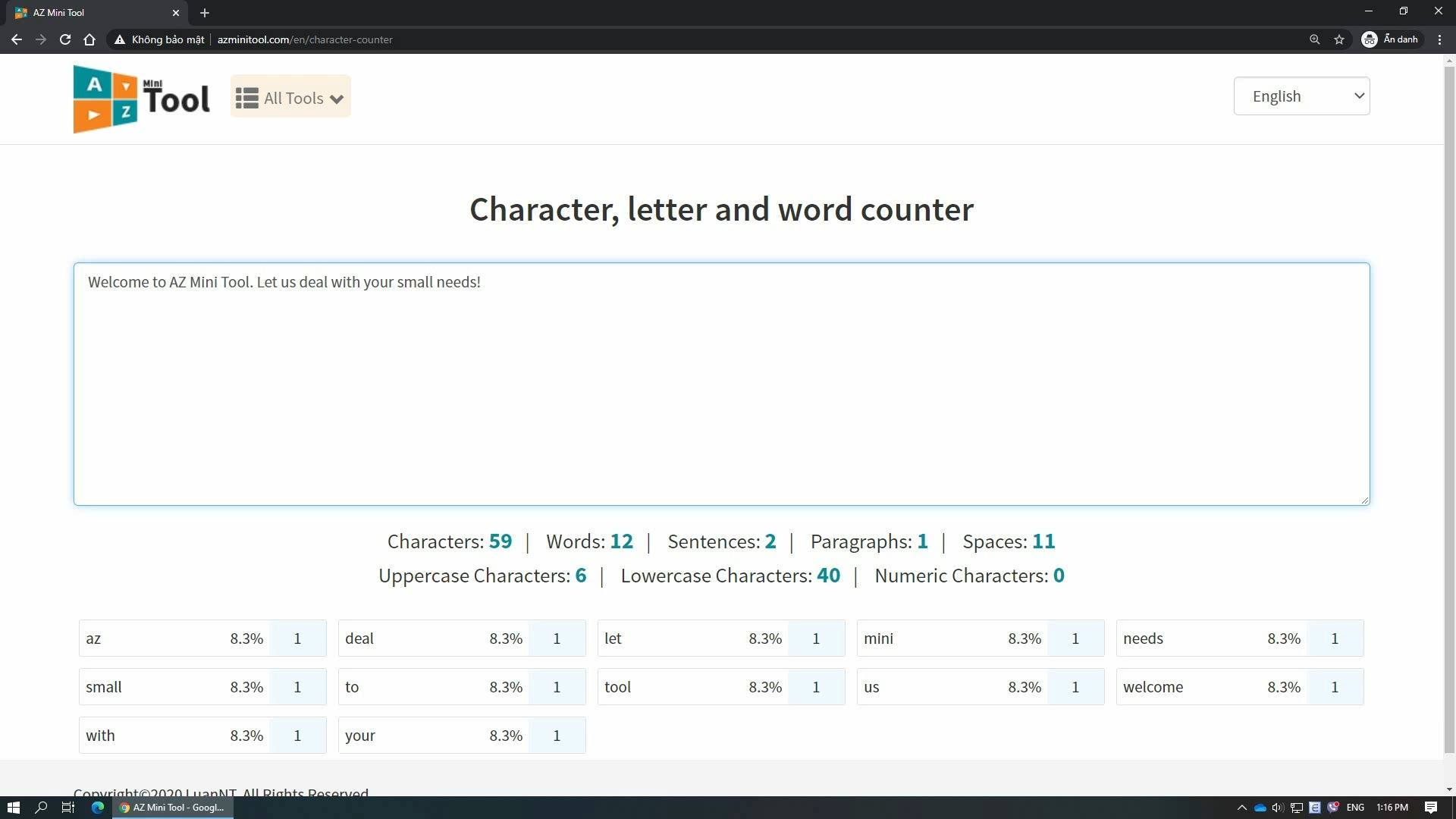Click the Characters count value 59
The image size is (1456, 819).
point(500,541)
